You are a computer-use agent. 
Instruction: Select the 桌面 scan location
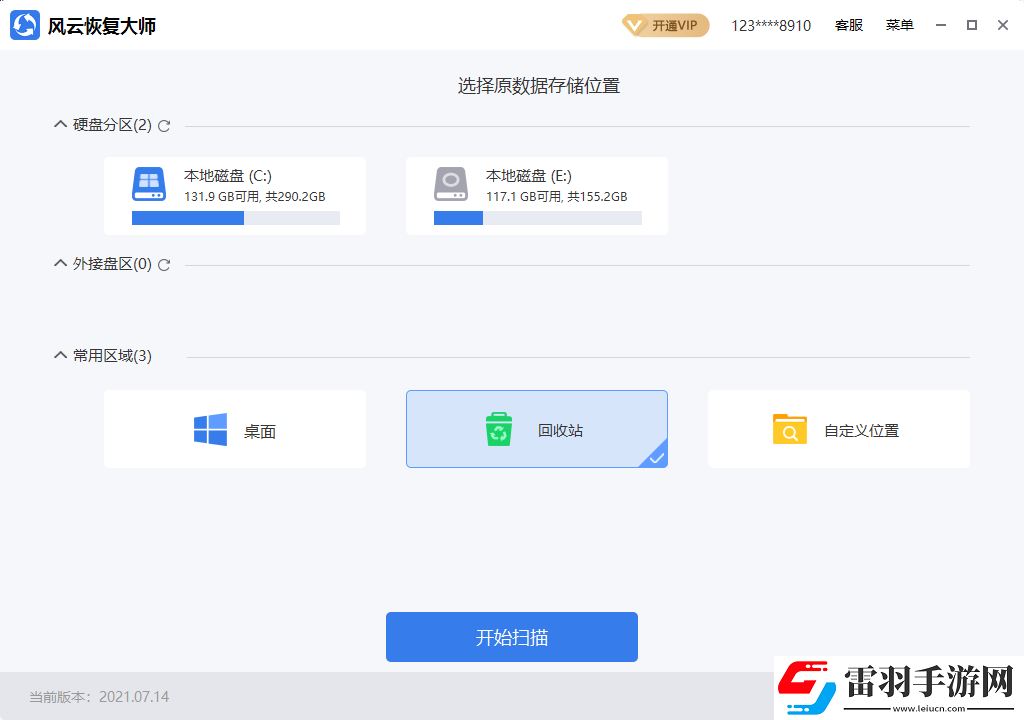point(235,428)
